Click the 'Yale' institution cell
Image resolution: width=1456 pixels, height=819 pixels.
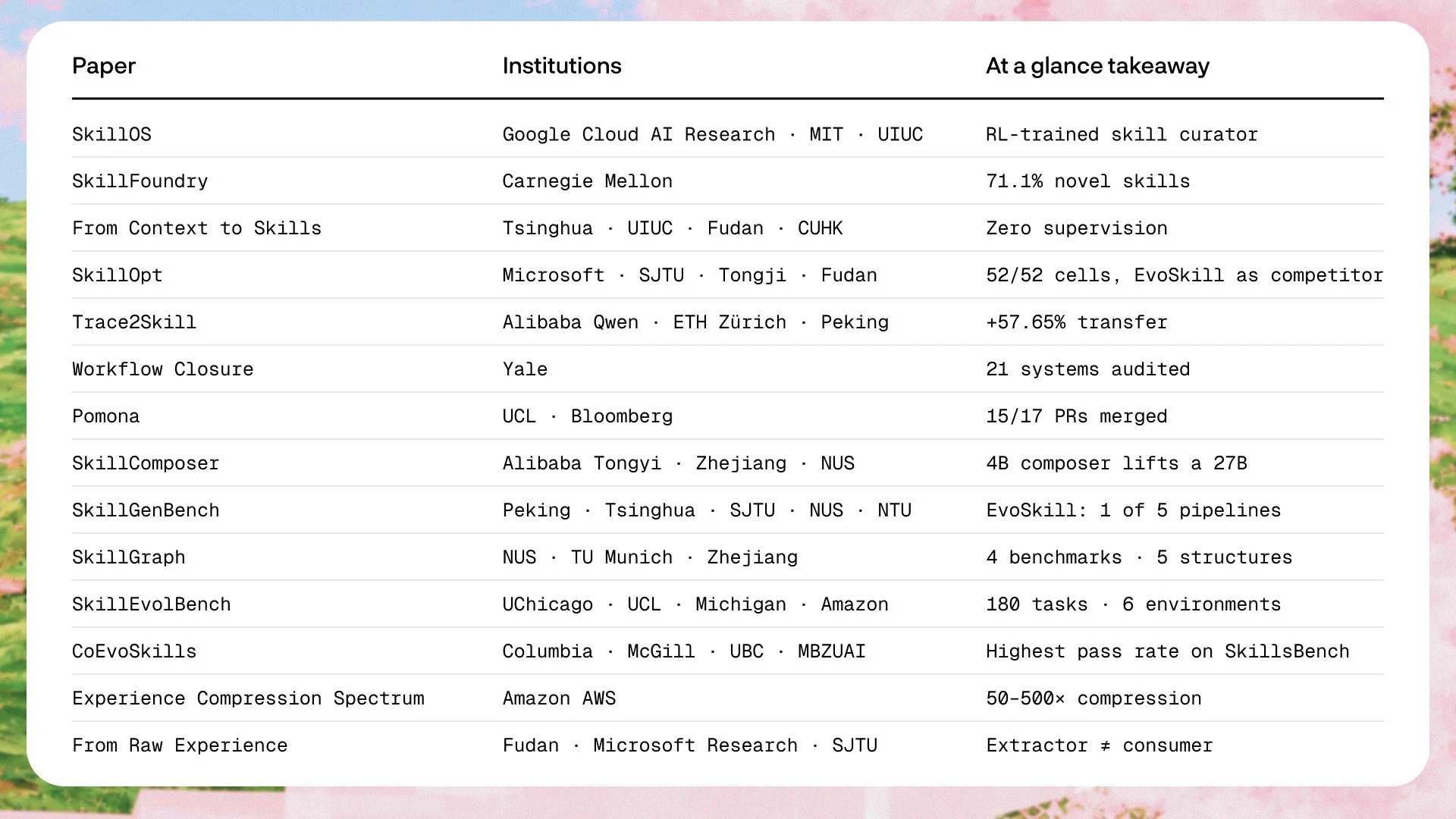tap(525, 369)
